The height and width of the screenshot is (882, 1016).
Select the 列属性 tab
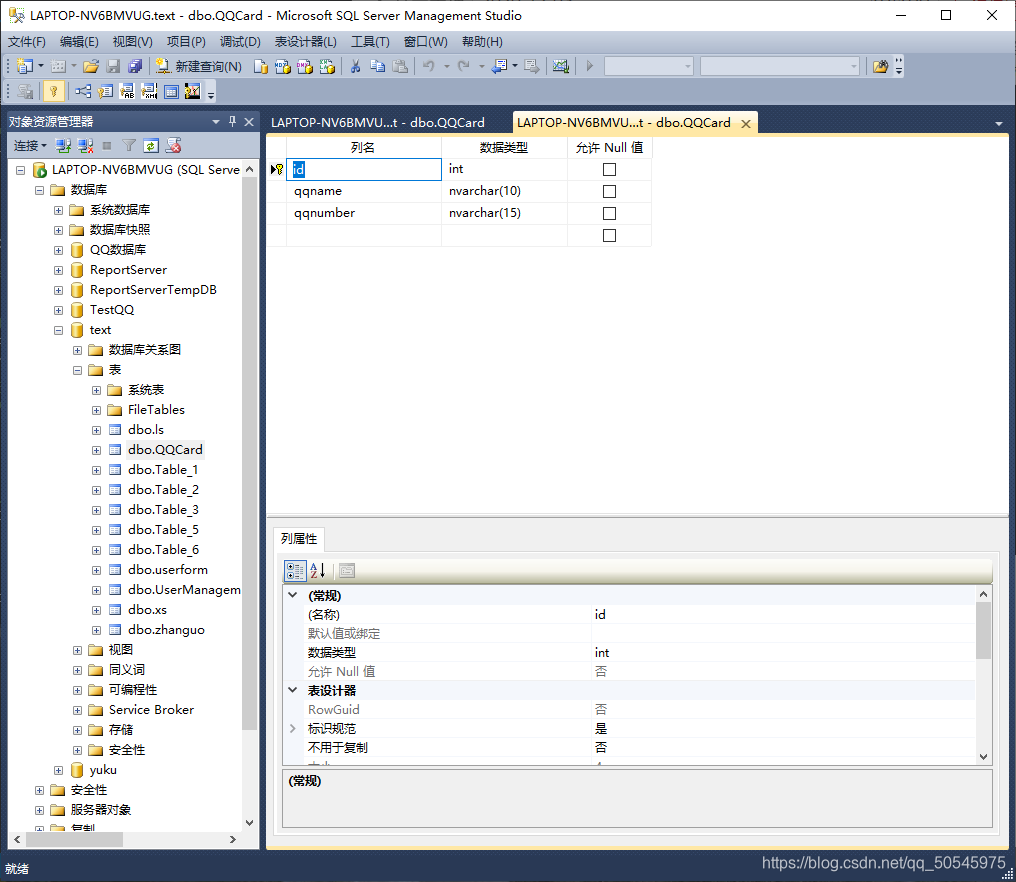299,539
